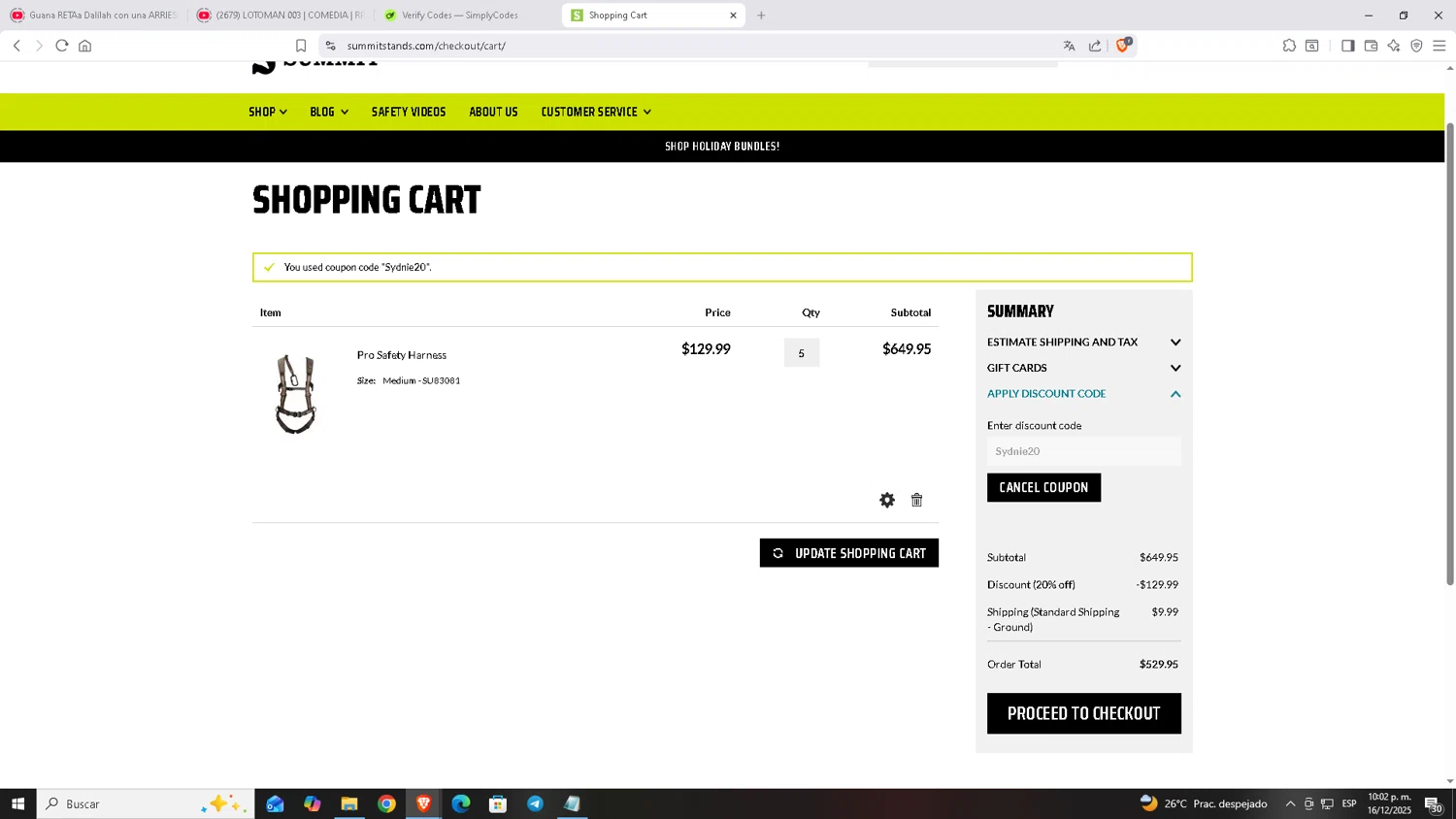Click the Windows taskbar search box
The image size is (1456, 819).
146,803
